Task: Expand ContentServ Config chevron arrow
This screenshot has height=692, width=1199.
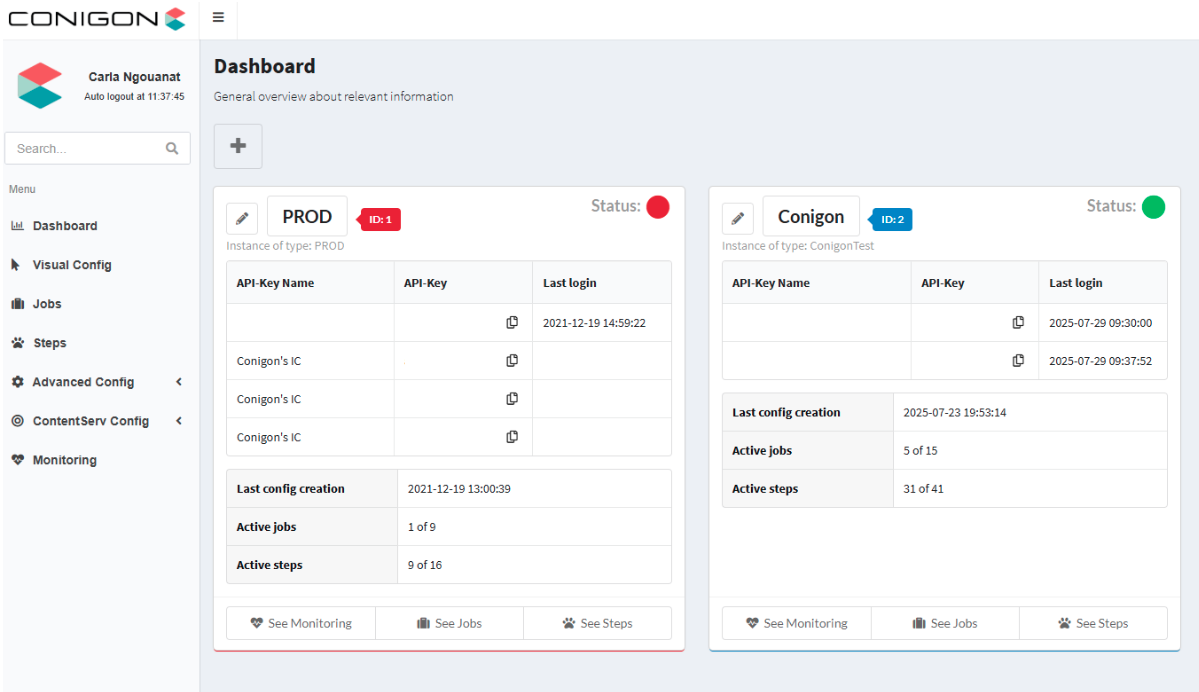Action: (179, 421)
